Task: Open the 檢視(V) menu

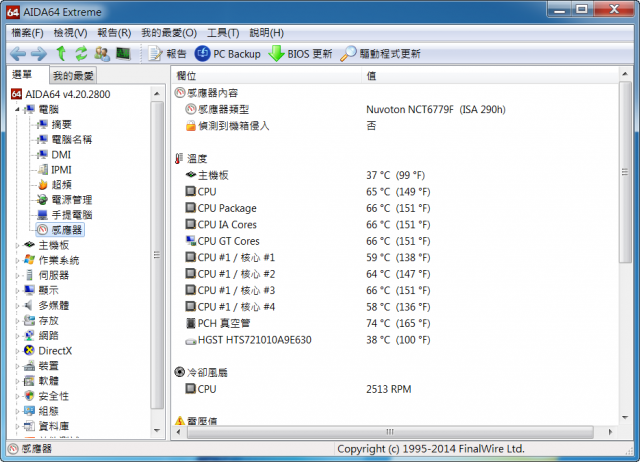Action: click(71, 33)
